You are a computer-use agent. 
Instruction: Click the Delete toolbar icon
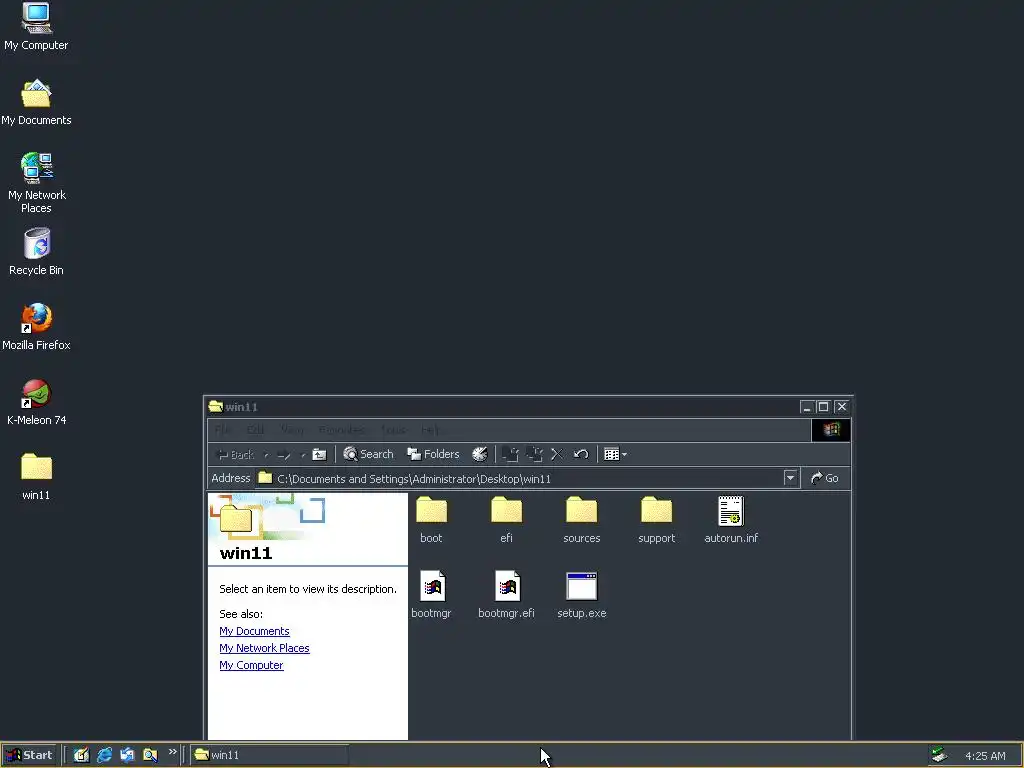tap(557, 455)
